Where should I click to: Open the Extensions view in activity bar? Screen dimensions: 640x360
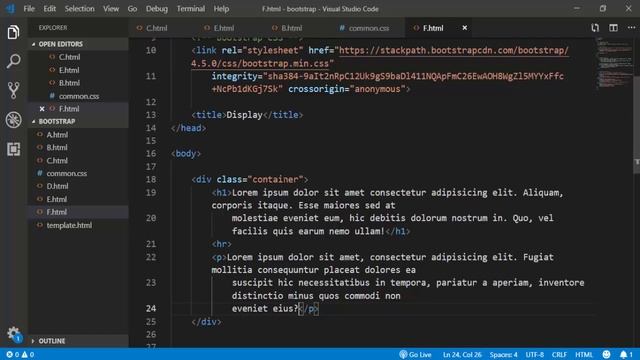pyautogui.click(x=13, y=149)
